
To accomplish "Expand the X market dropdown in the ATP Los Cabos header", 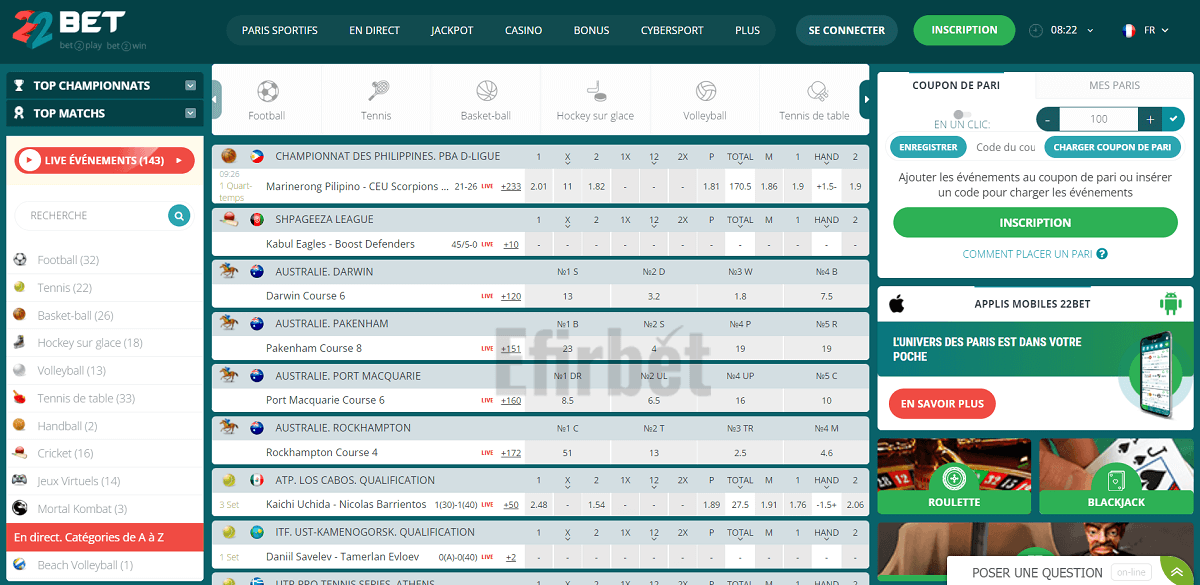I will 567,481.
